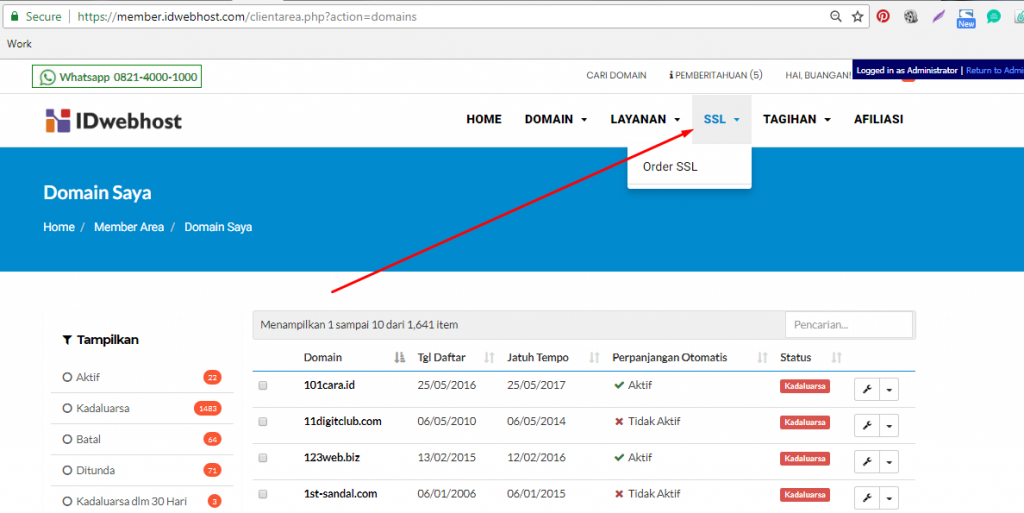Sort by Status column icon
Viewport: 1024px width, 513px height.
837,358
